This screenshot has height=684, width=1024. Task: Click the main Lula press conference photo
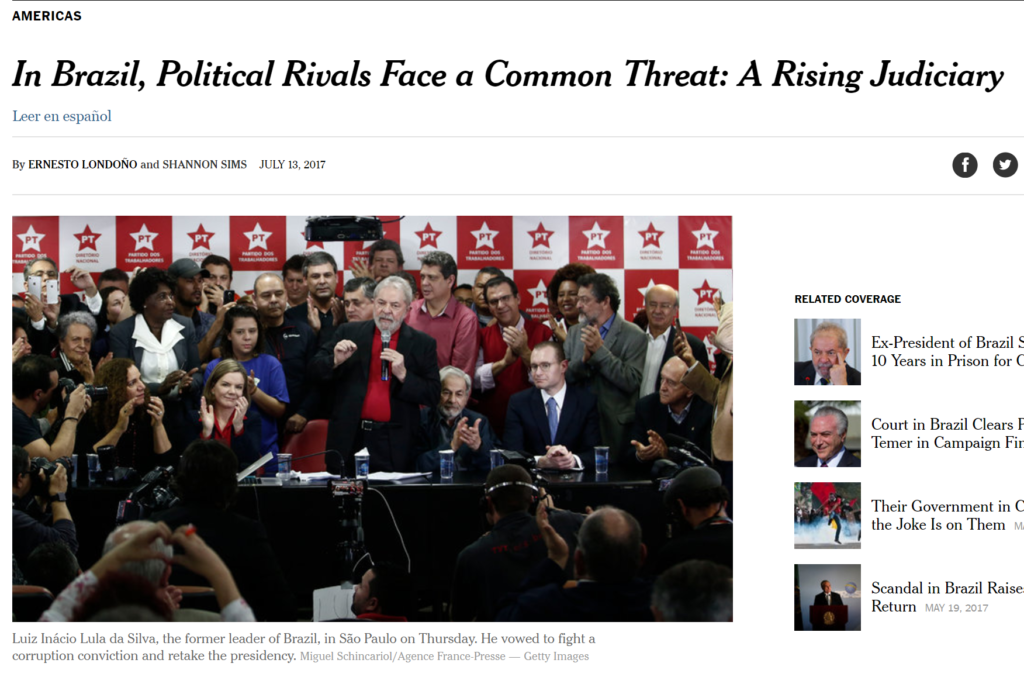[x=372, y=419]
